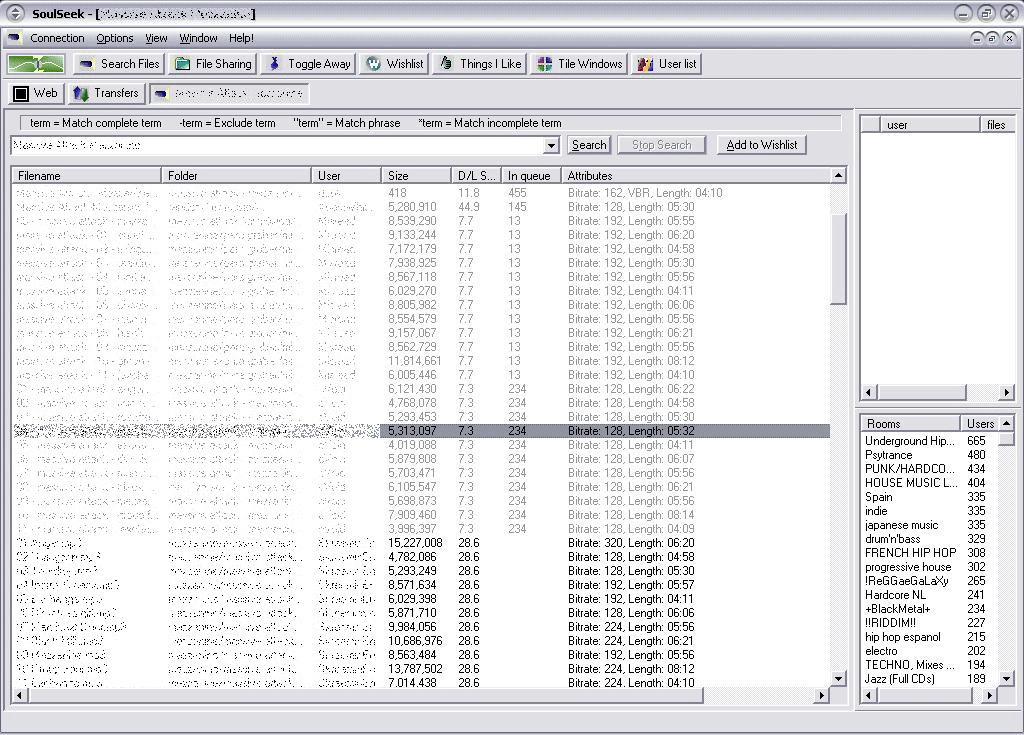Click Add to Wishlist button
Screen dimensions: 1024x735
tap(761, 145)
